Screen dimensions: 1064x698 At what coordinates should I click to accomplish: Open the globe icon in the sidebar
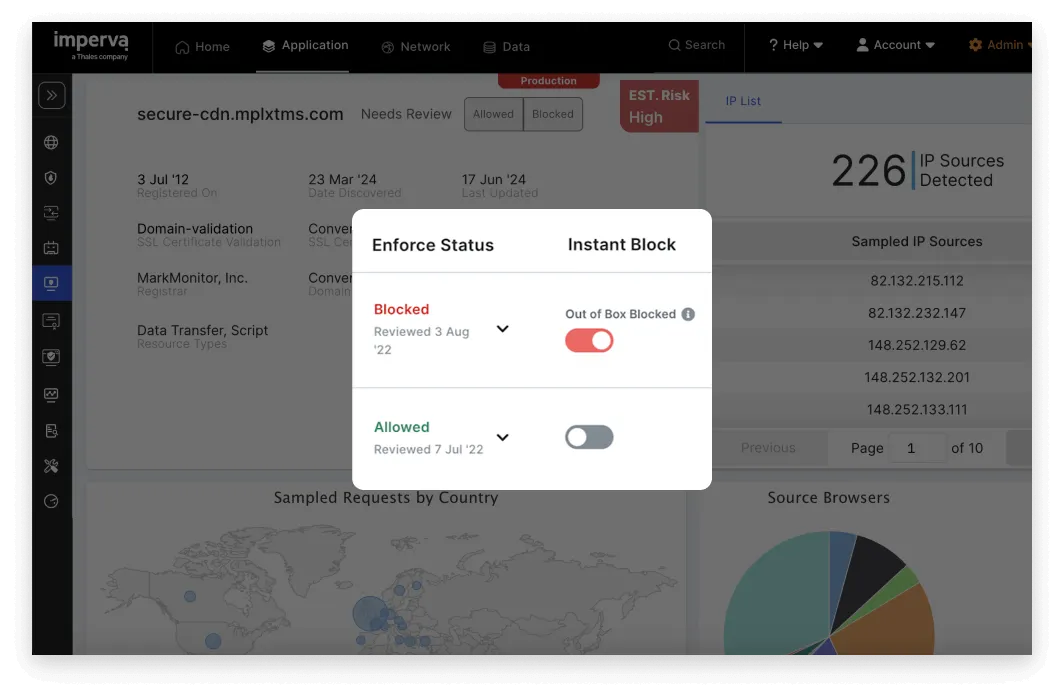[x=51, y=142]
